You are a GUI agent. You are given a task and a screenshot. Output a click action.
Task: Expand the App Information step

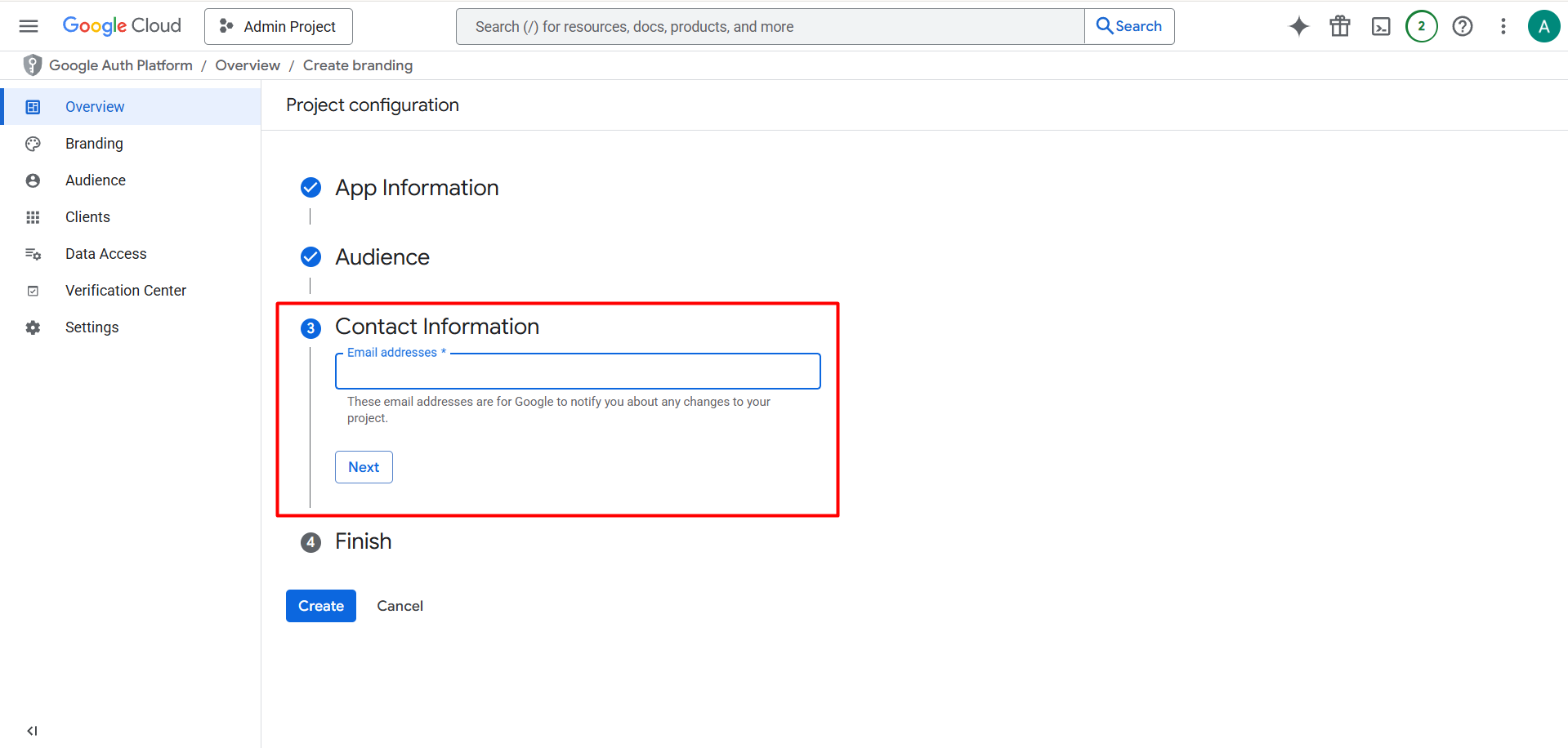(x=417, y=188)
